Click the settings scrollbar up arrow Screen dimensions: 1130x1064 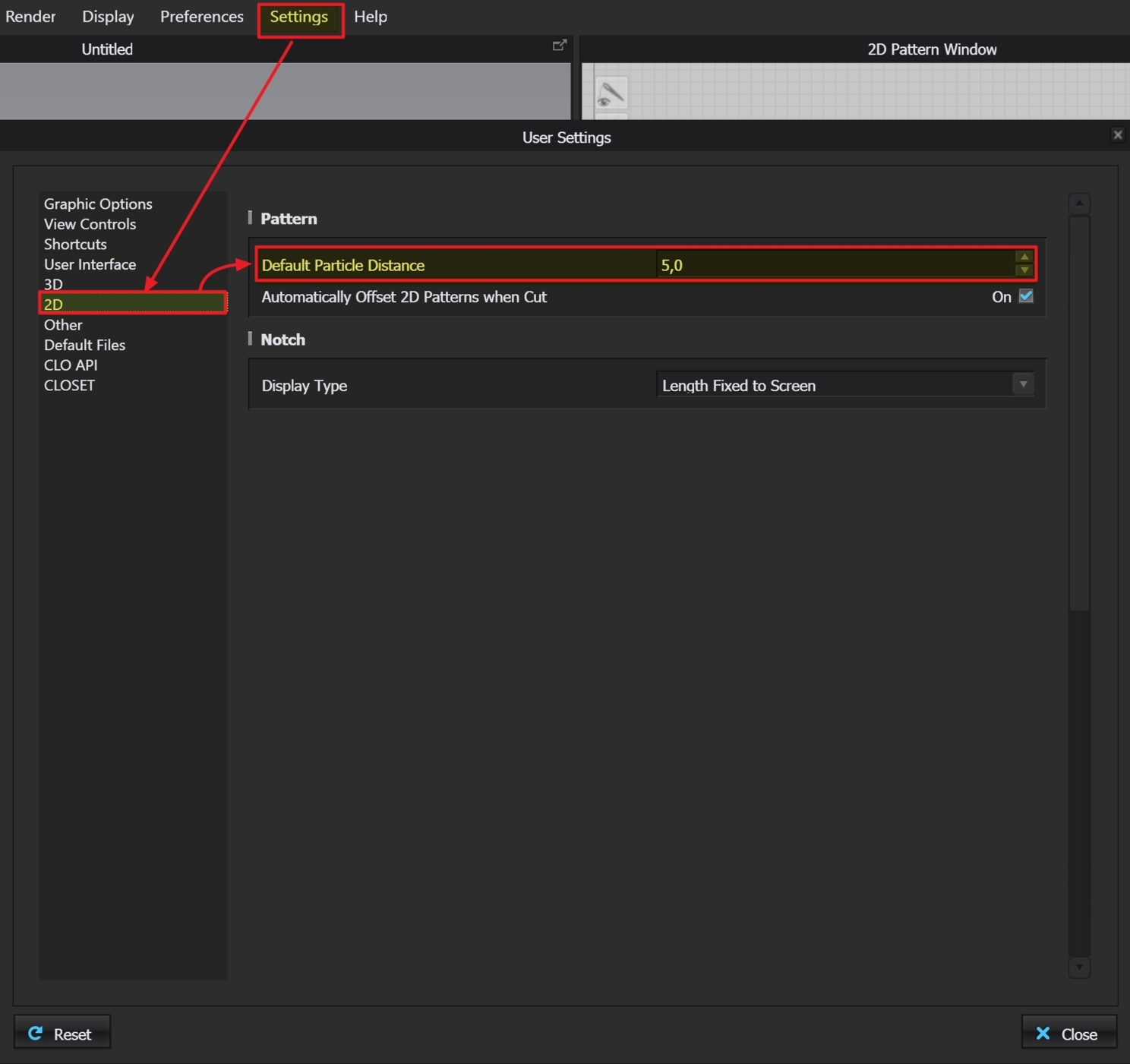[1079, 204]
